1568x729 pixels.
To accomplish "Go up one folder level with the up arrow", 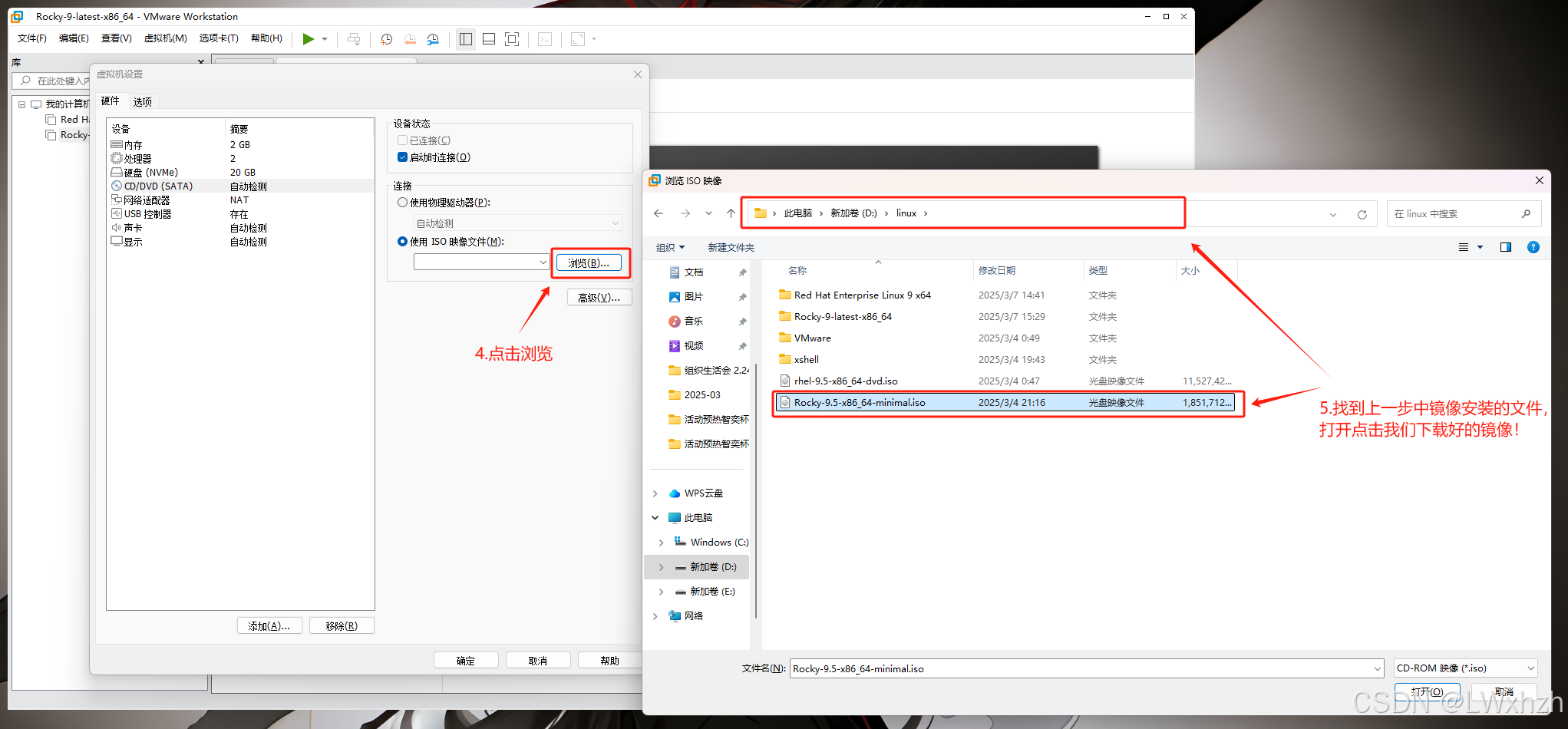I will (731, 213).
